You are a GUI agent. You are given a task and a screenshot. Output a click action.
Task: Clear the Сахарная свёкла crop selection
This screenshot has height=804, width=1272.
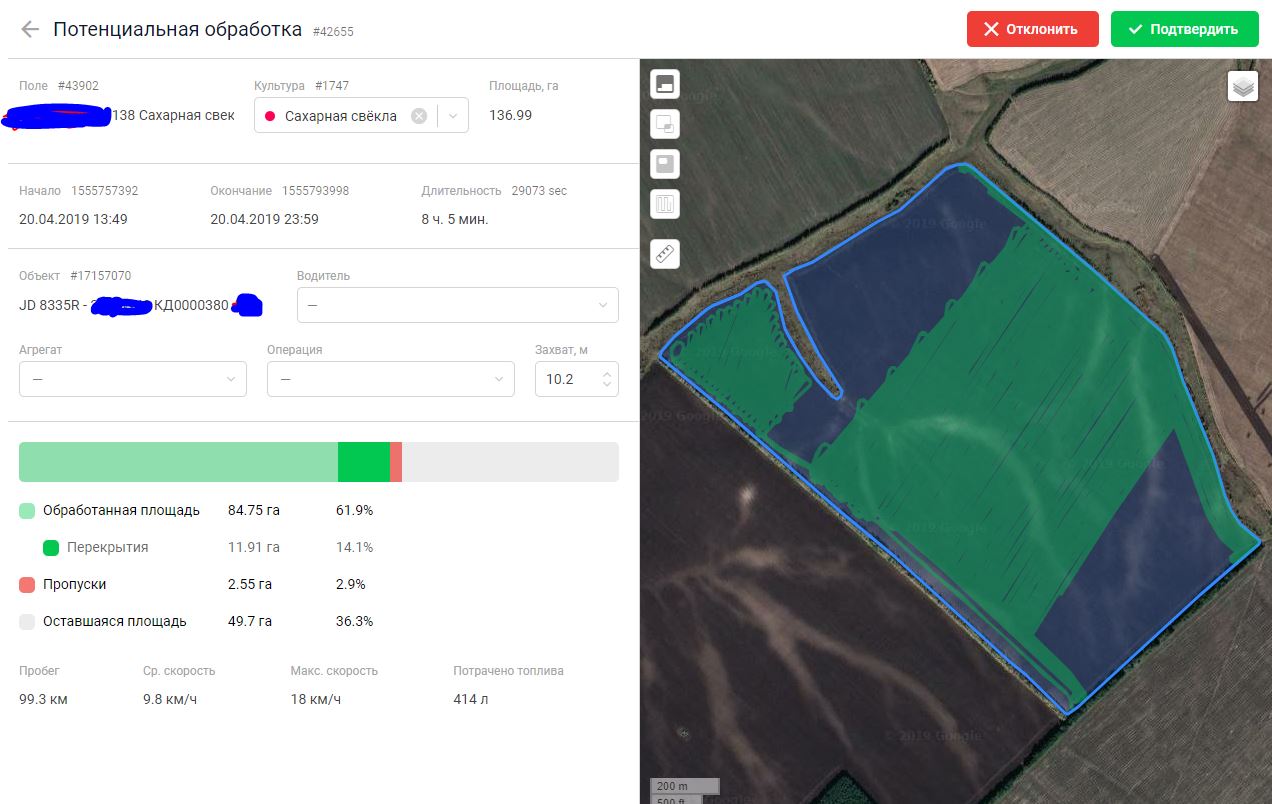[419, 116]
